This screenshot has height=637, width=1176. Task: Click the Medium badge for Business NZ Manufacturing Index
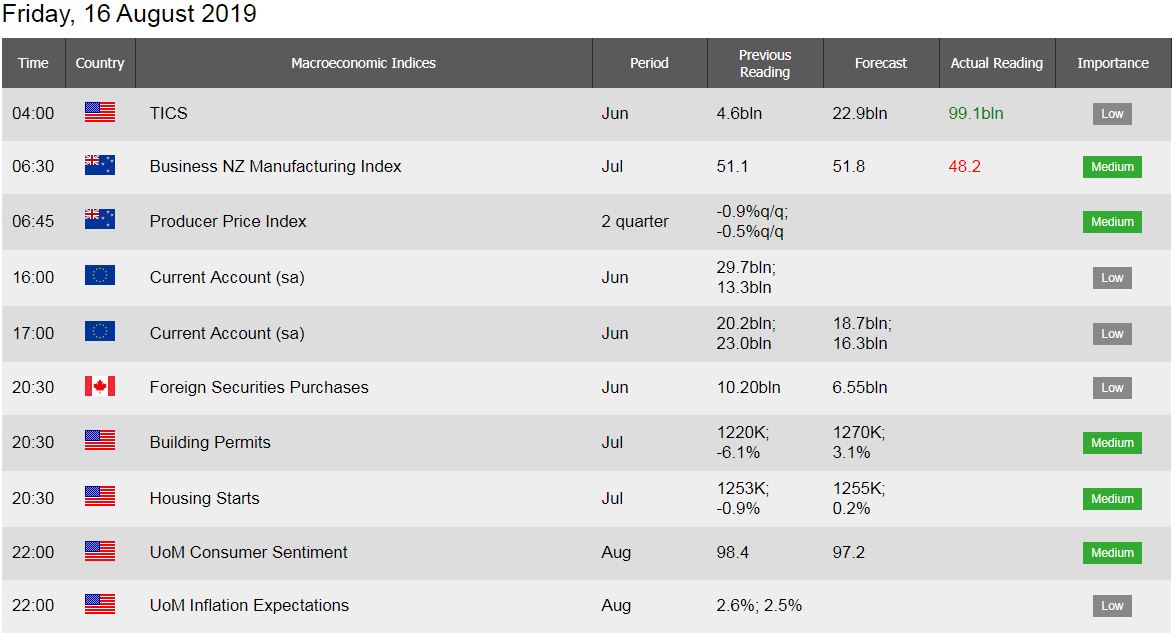[x=1112, y=167]
